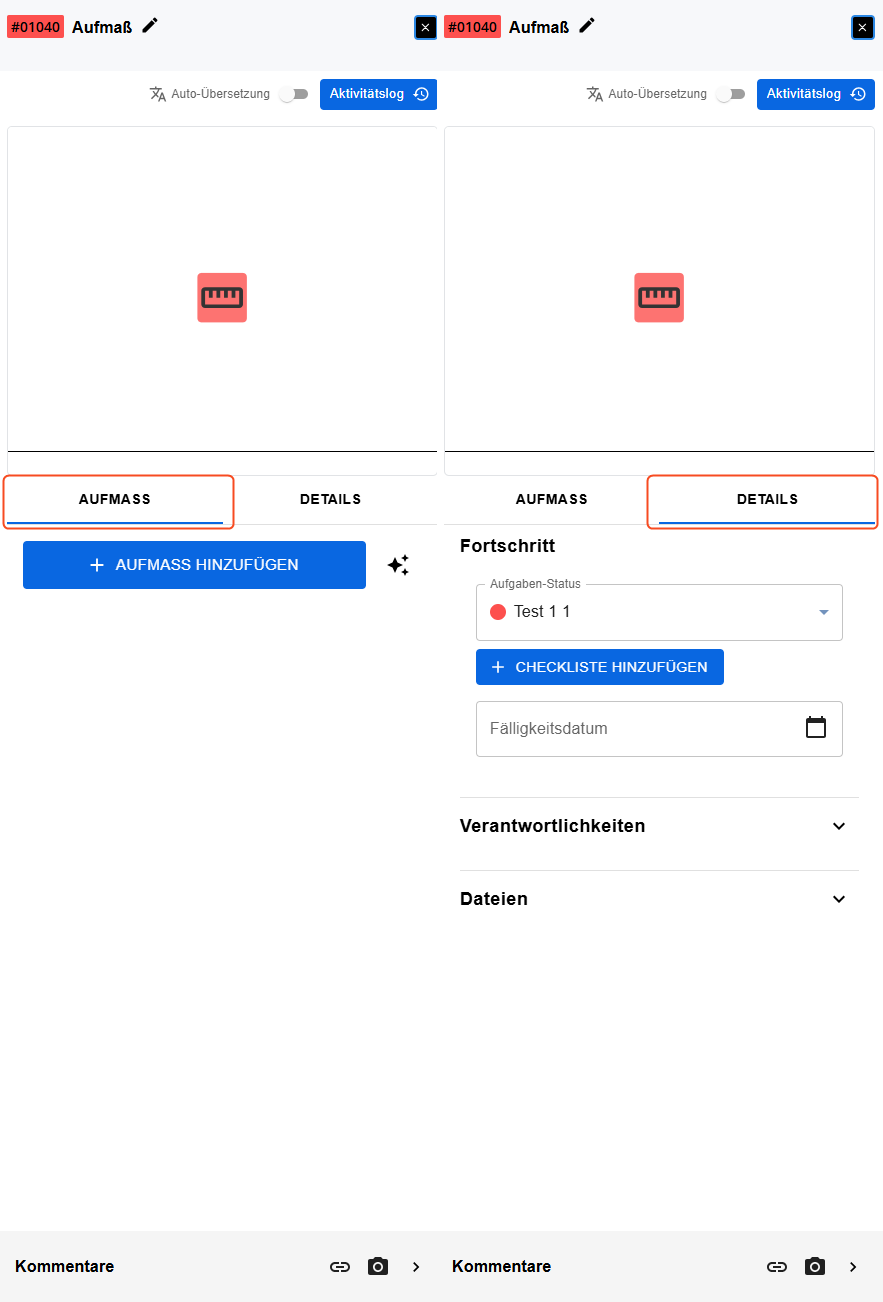Click the pencil edit icon in left panel header
This screenshot has width=883, height=1302.
coord(150,26)
